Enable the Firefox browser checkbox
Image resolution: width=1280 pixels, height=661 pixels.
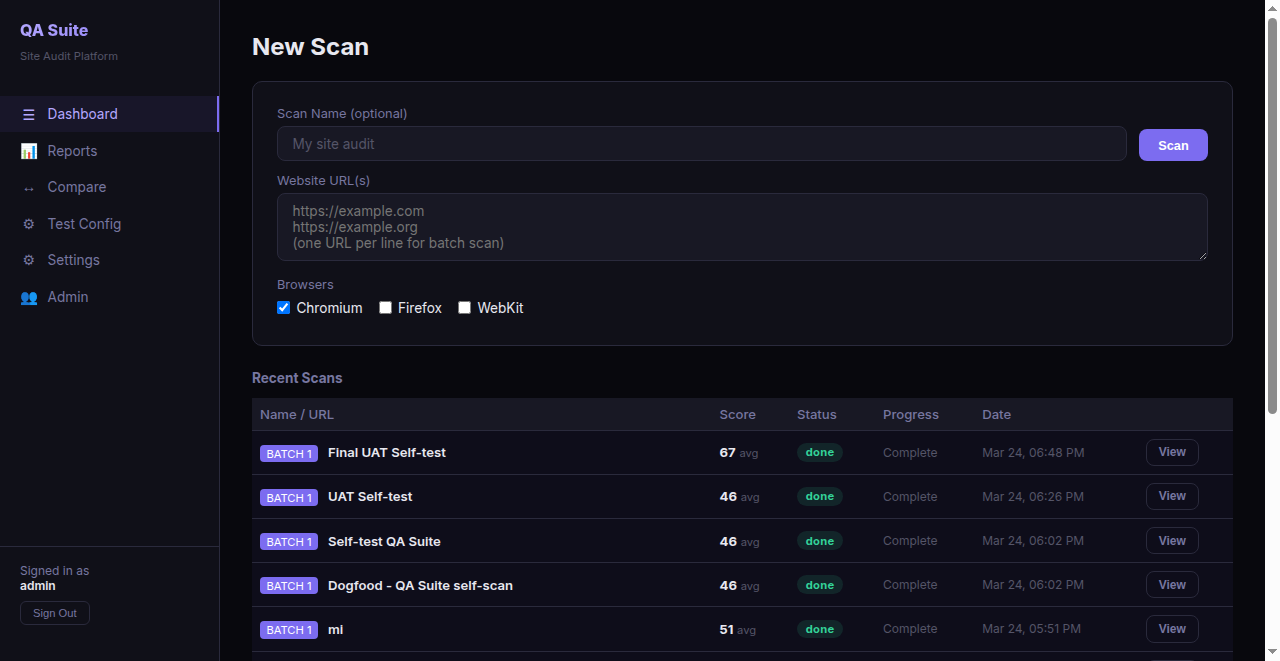coord(385,307)
